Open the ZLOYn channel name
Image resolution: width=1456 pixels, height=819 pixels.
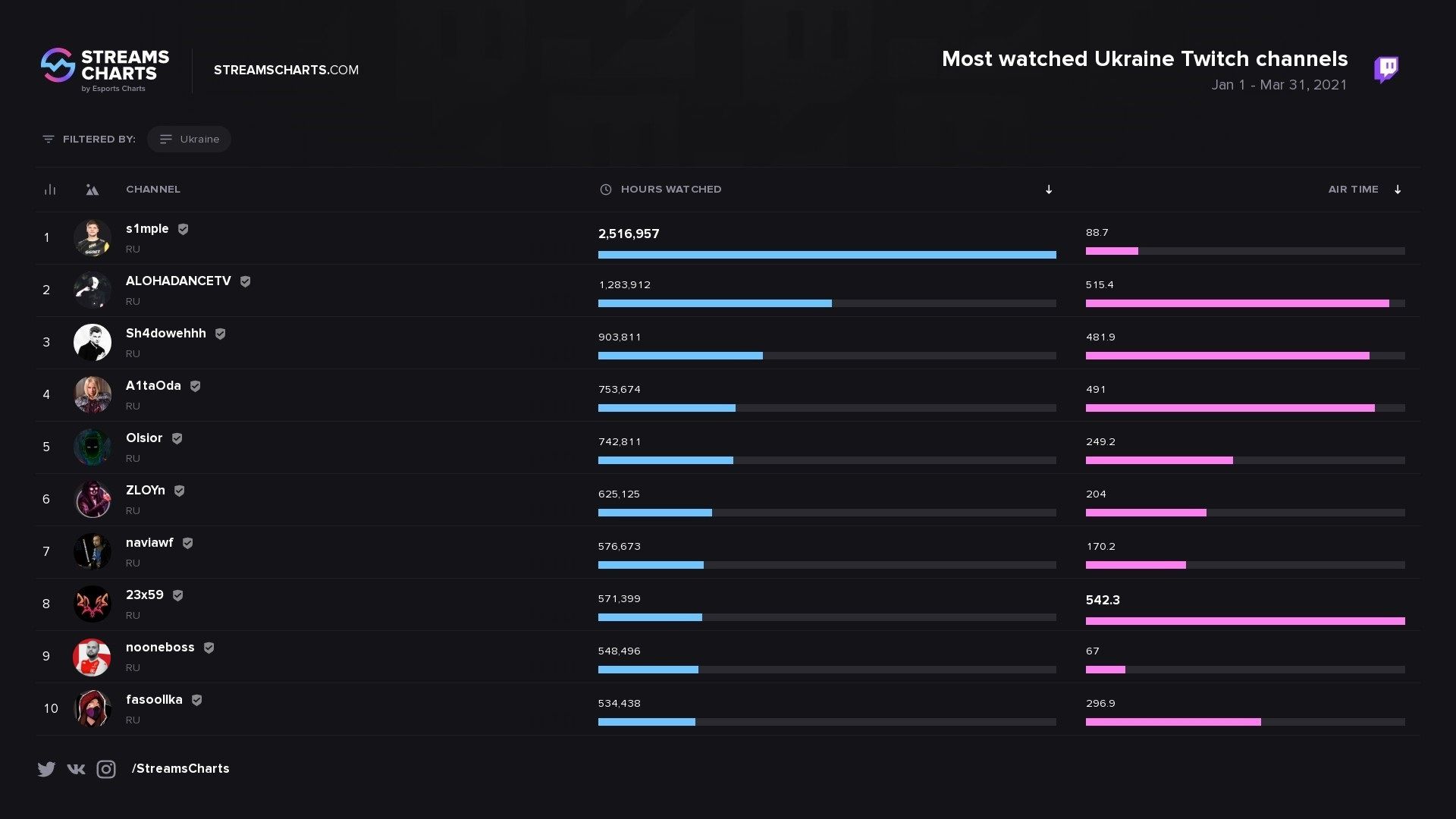tap(146, 491)
